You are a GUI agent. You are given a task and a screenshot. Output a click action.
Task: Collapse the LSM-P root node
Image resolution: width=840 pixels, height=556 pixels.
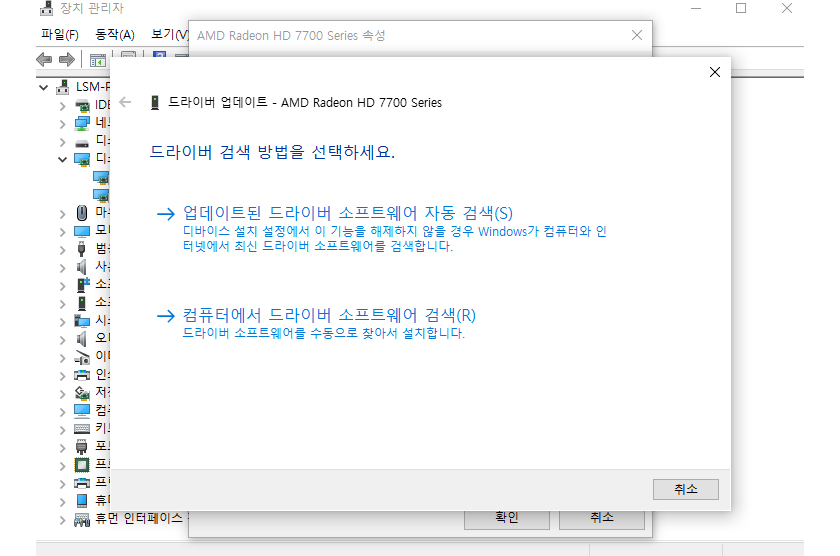click(43, 87)
